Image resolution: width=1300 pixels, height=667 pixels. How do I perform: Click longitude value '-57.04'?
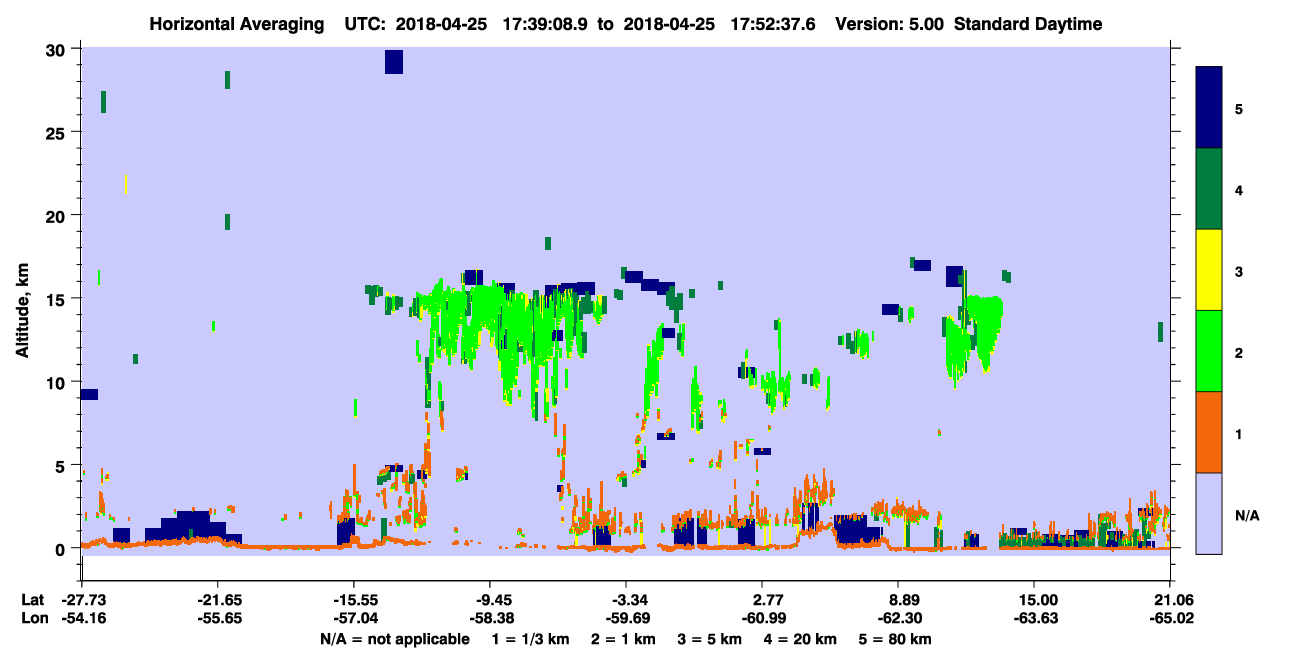click(x=354, y=618)
